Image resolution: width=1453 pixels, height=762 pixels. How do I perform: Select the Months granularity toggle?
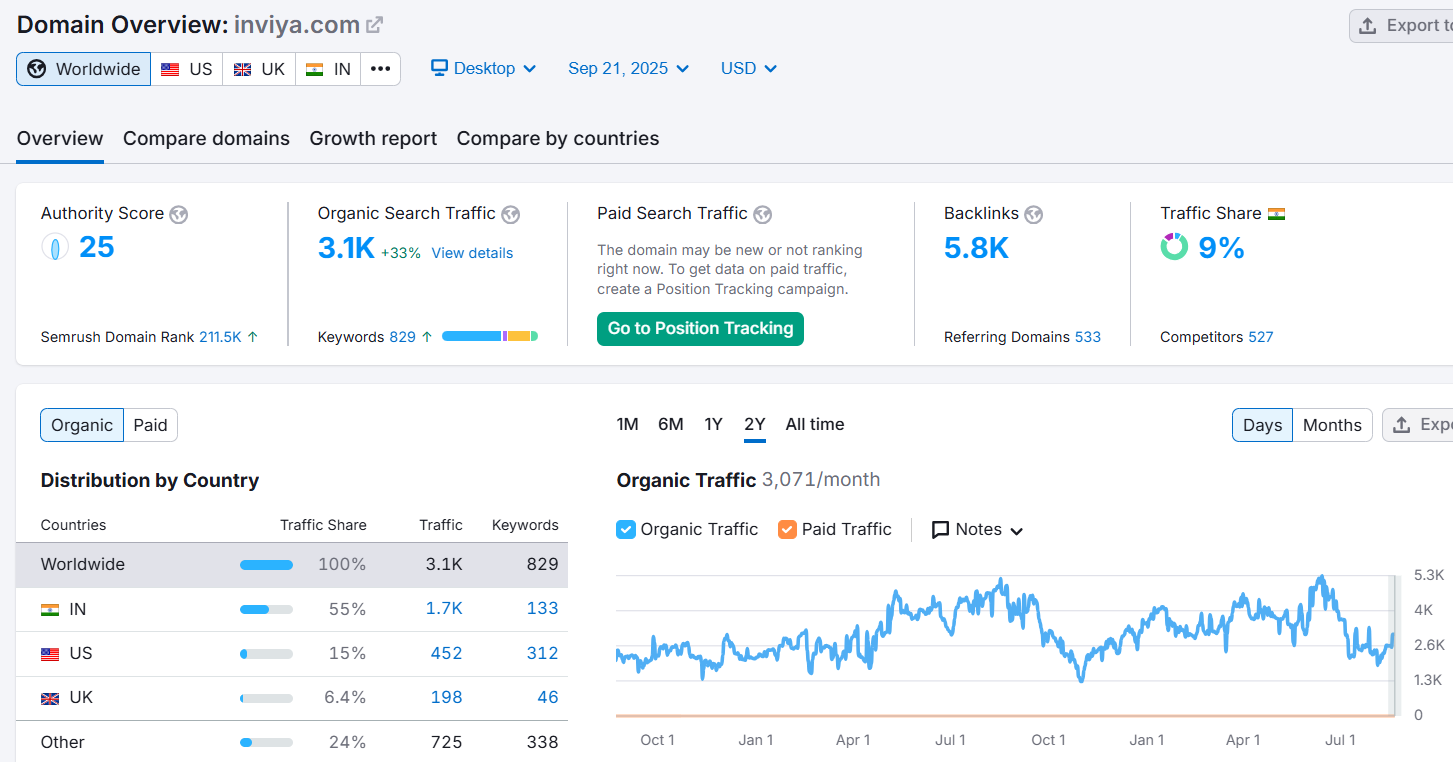1332,425
